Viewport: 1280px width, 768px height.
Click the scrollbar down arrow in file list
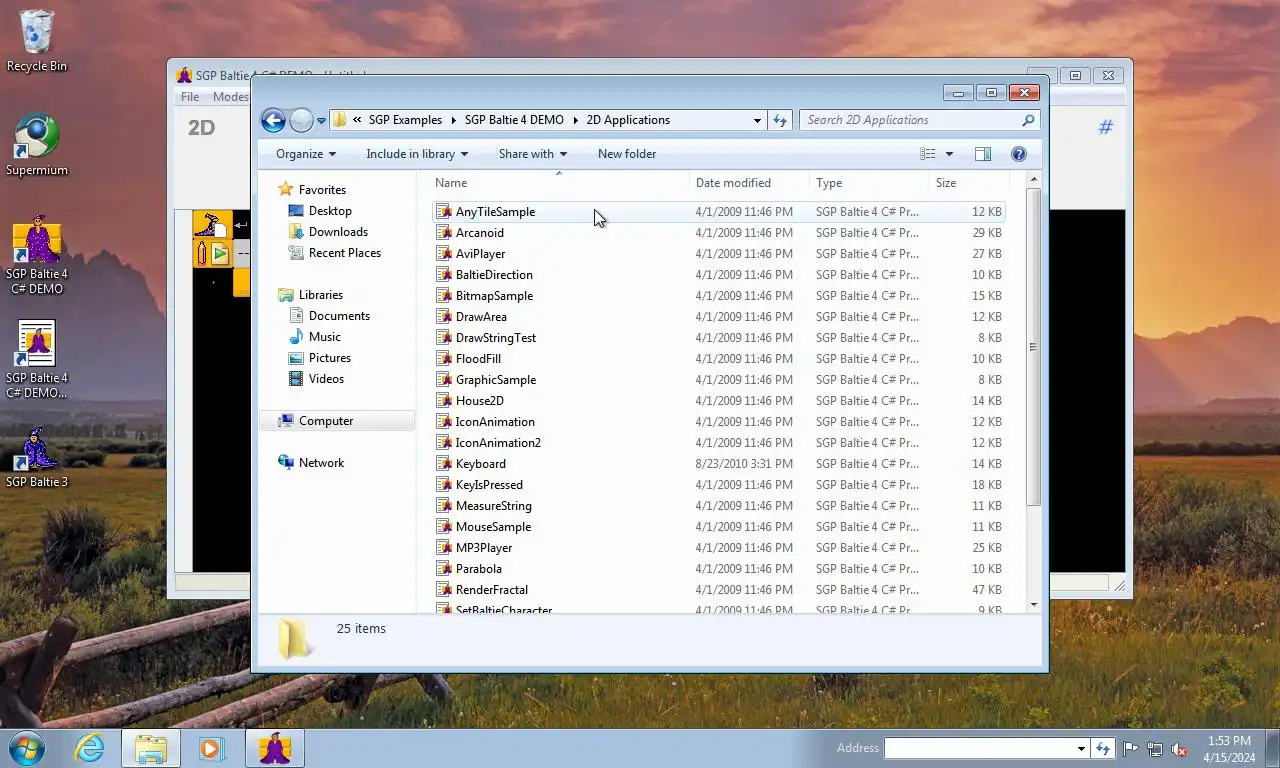click(1033, 604)
